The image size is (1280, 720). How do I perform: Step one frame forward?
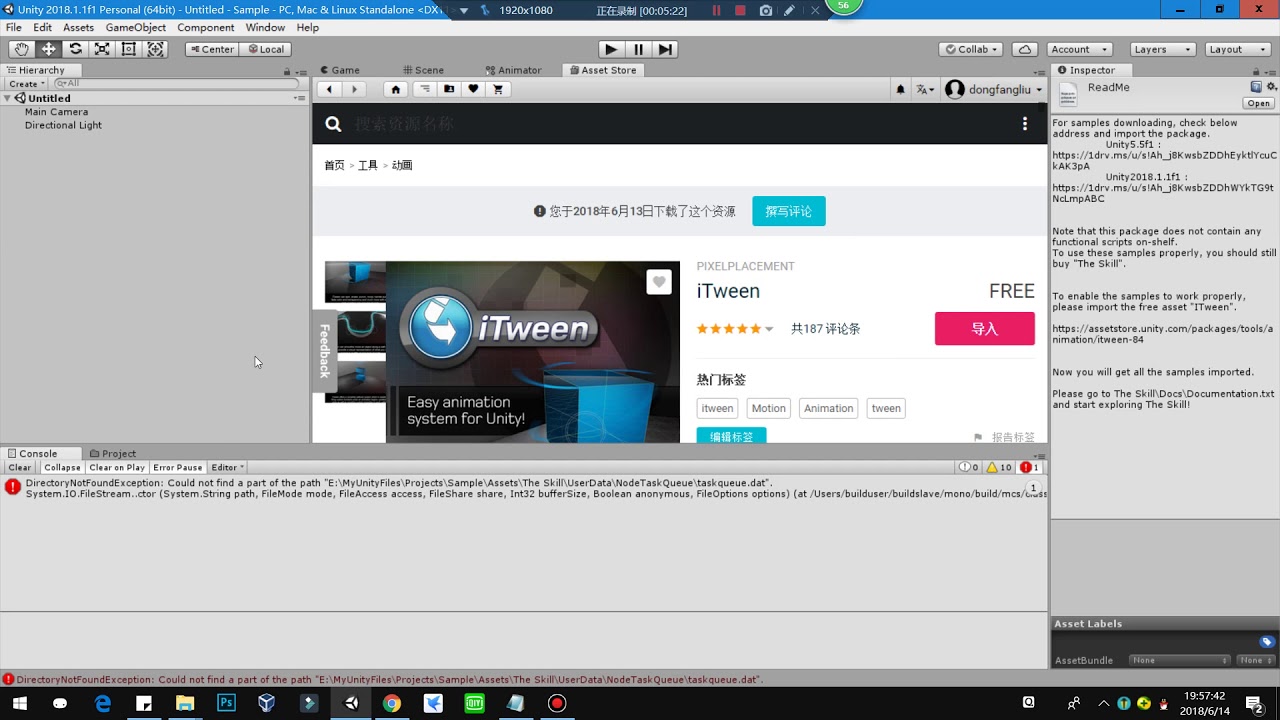tap(665, 49)
